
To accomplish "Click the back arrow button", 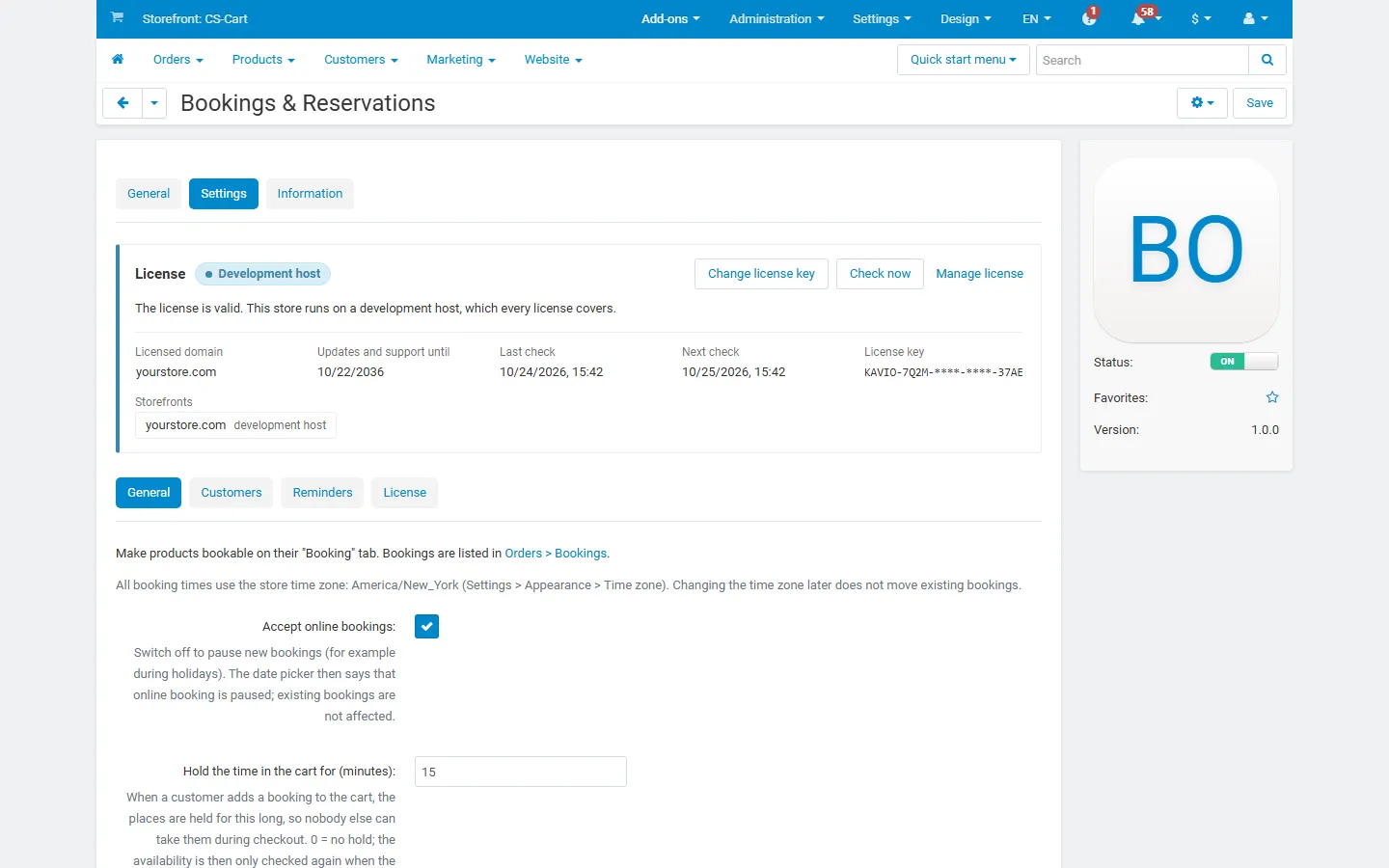I will click(123, 103).
